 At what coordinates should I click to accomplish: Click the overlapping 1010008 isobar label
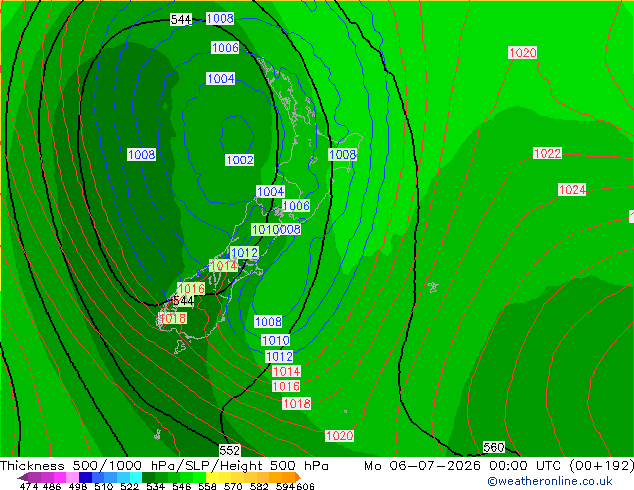[x=276, y=230]
